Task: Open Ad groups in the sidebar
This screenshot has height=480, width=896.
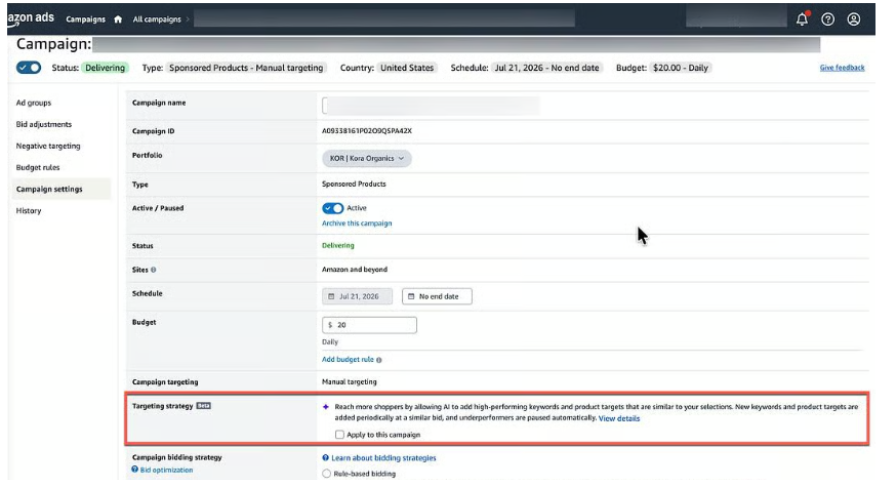Action: pos(34,103)
